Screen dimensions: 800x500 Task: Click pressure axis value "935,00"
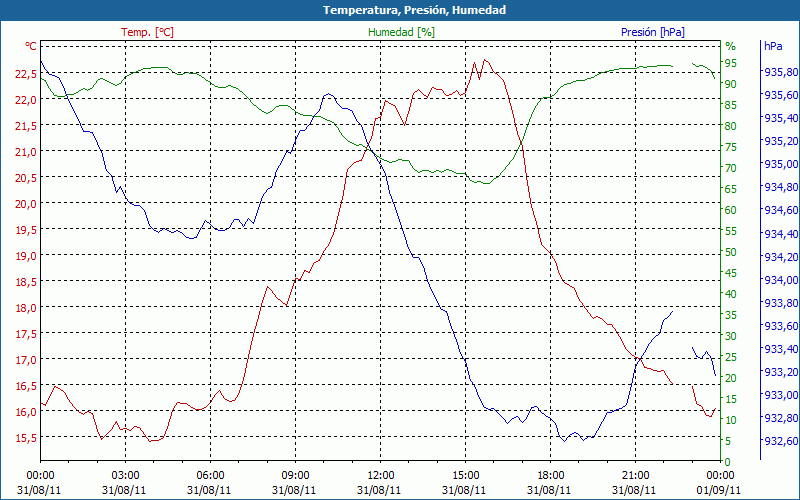tap(781, 164)
